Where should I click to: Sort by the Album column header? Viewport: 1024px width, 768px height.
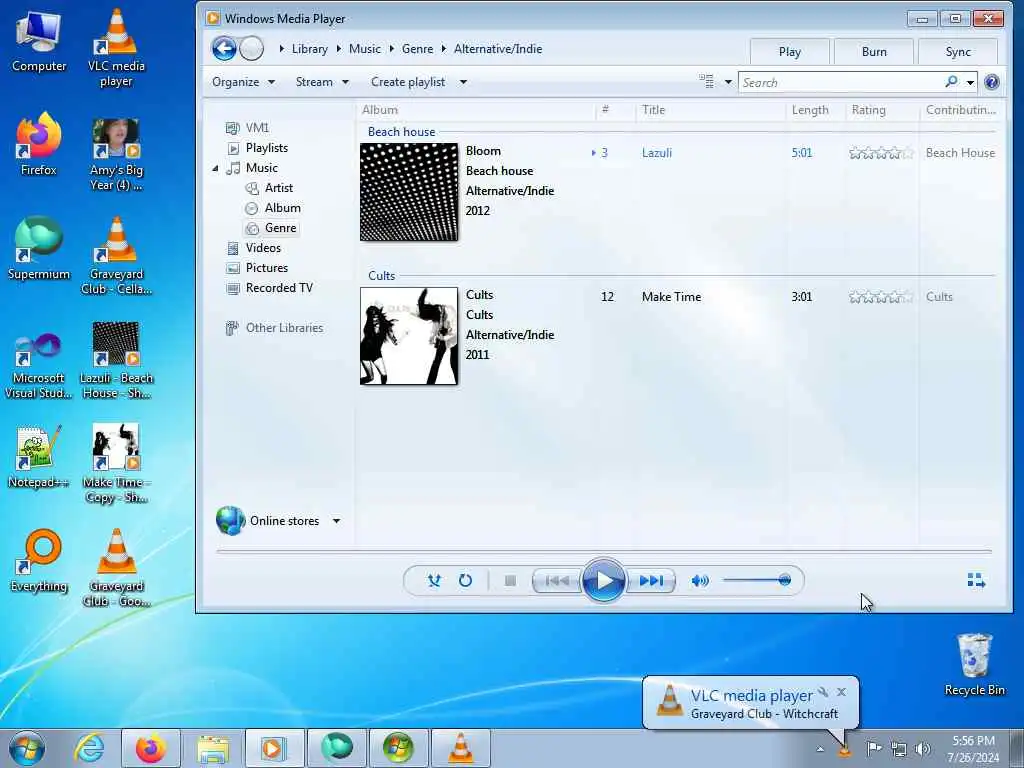[380, 110]
